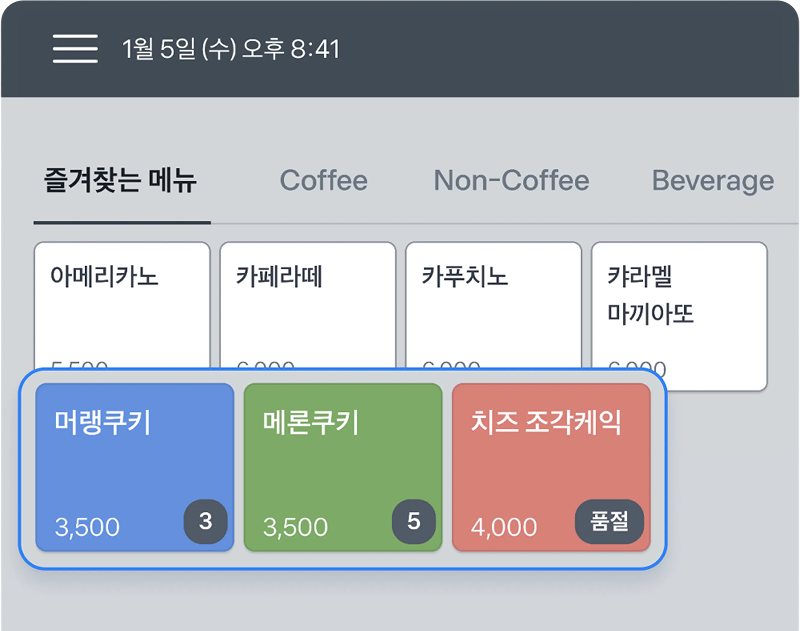Add 아메리카노 to the order

[x=122, y=300]
